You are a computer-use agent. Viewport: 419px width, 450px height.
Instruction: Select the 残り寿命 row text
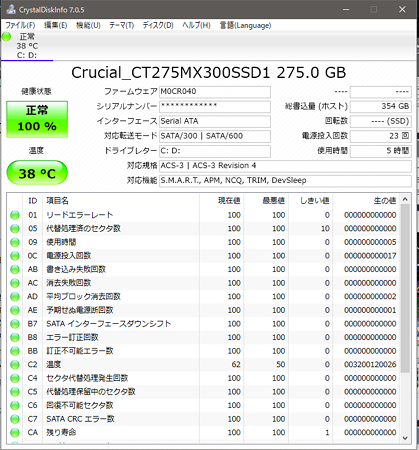(x=61, y=433)
